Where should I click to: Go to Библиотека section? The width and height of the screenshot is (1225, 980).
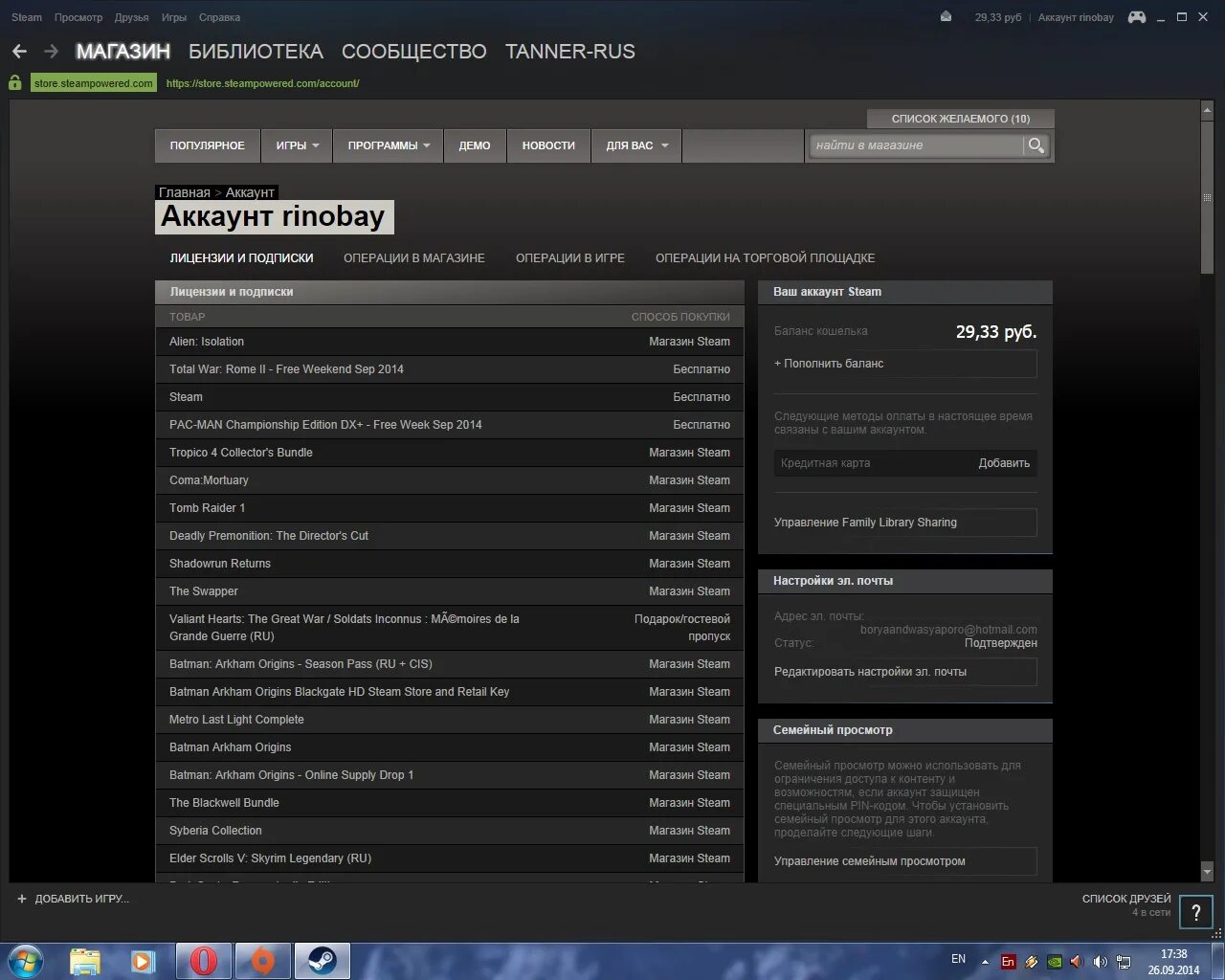tap(256, 52)
